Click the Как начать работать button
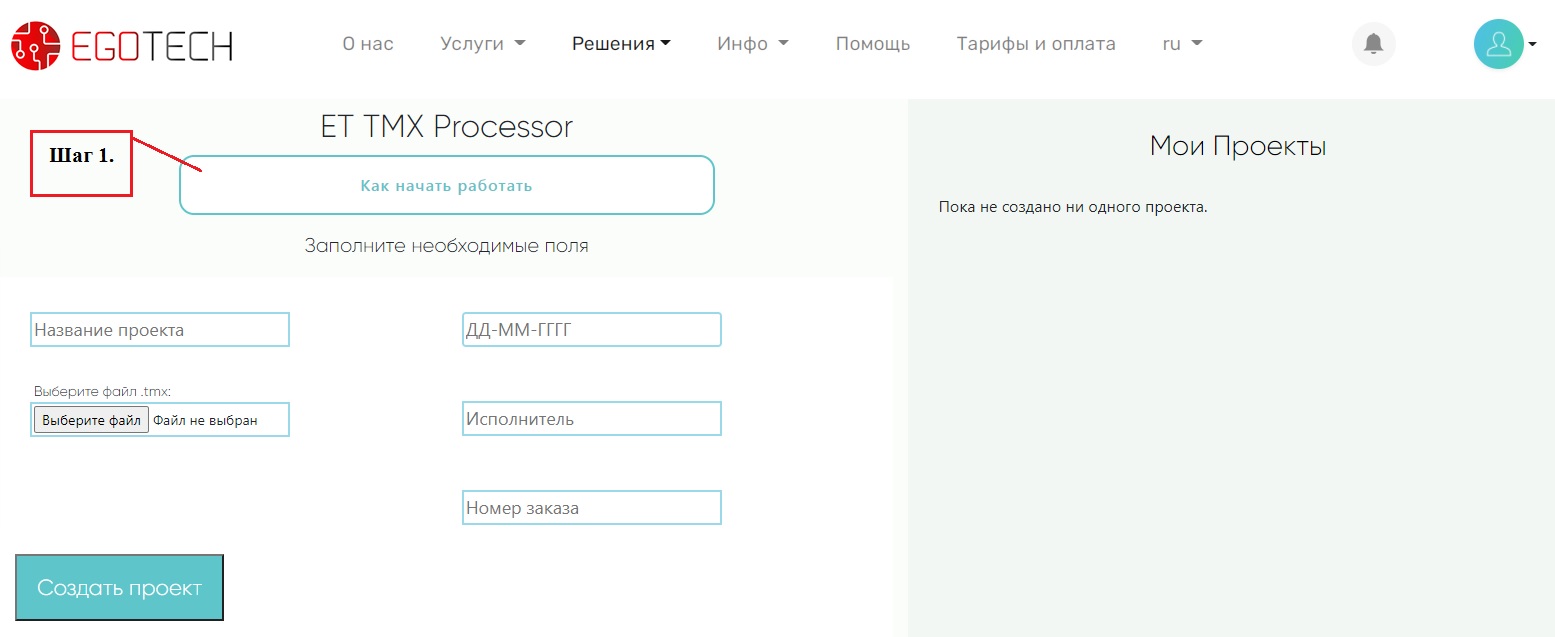 coord(446,185)
